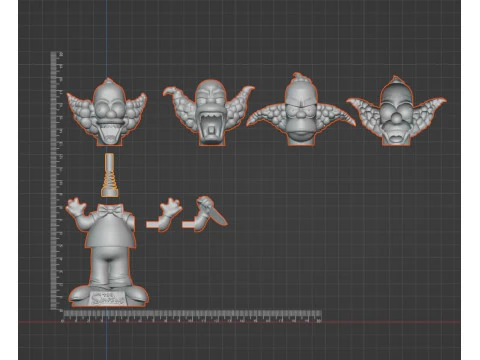Select the sad clown head with big round nose
This screenshot has width=480, height=360.
396,111
